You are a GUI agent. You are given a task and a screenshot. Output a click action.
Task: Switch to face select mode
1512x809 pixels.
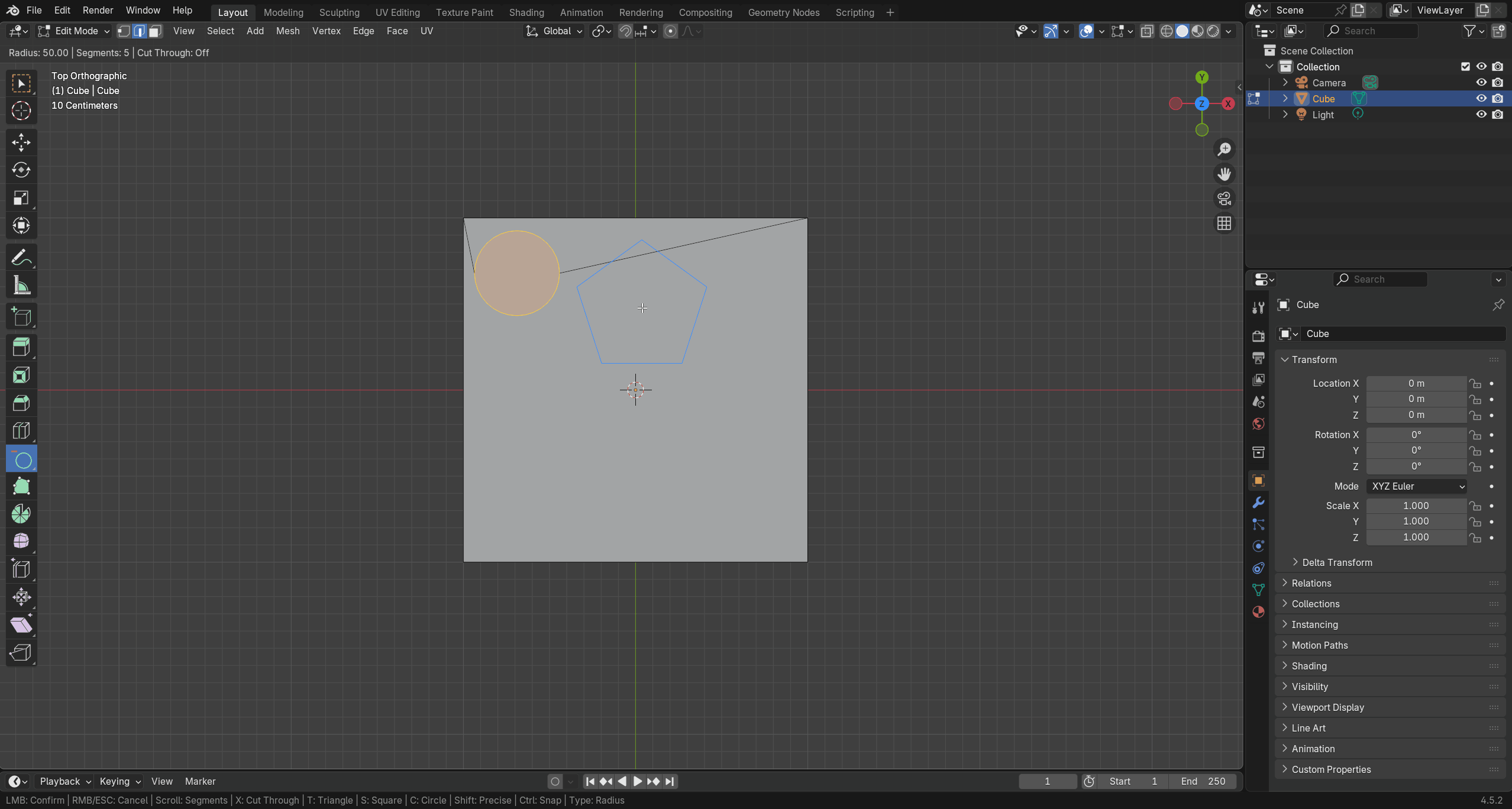(x=155, y=31)
